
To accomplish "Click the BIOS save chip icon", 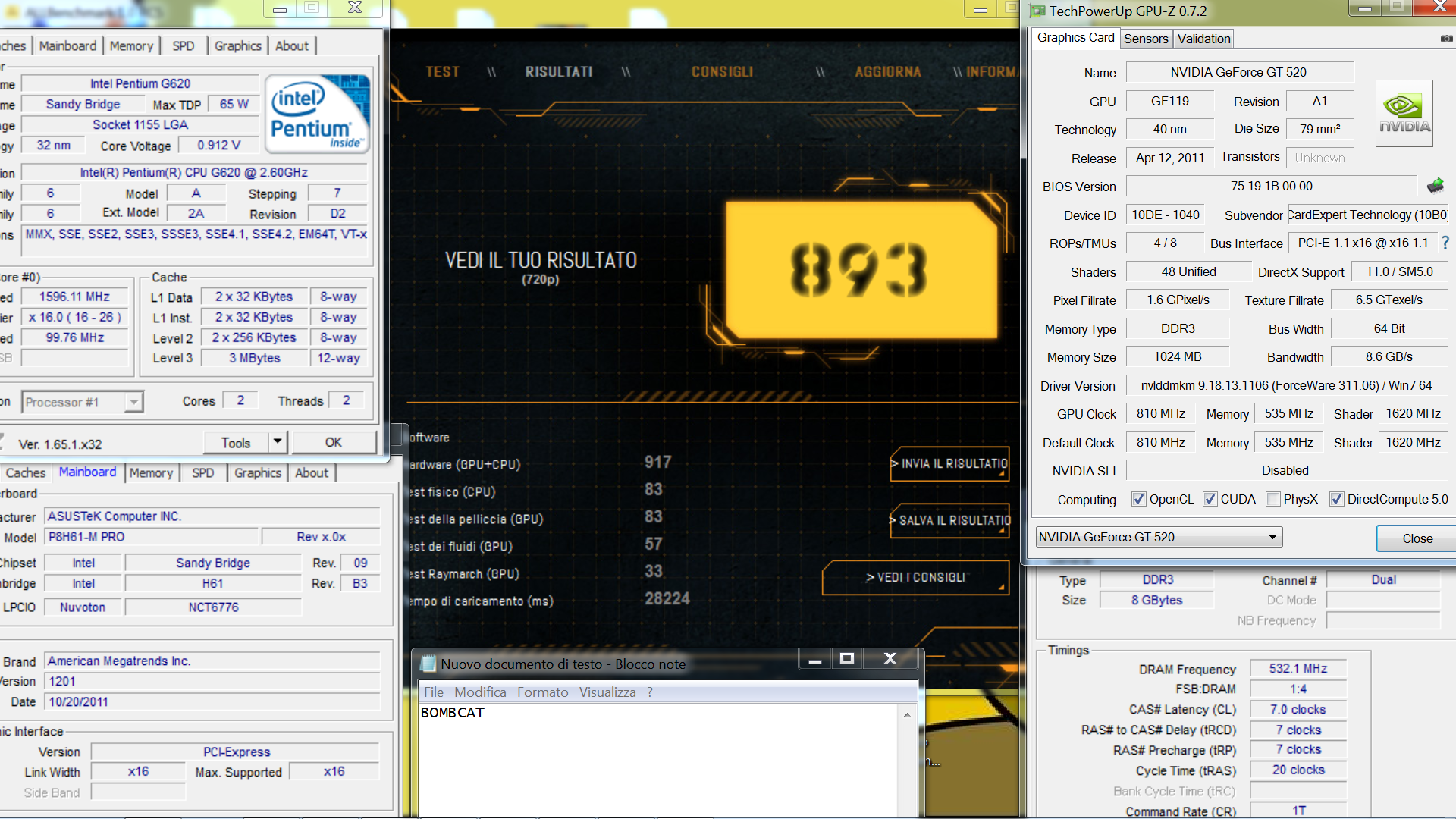I will pyautogui.click(x=1435, y=186).
